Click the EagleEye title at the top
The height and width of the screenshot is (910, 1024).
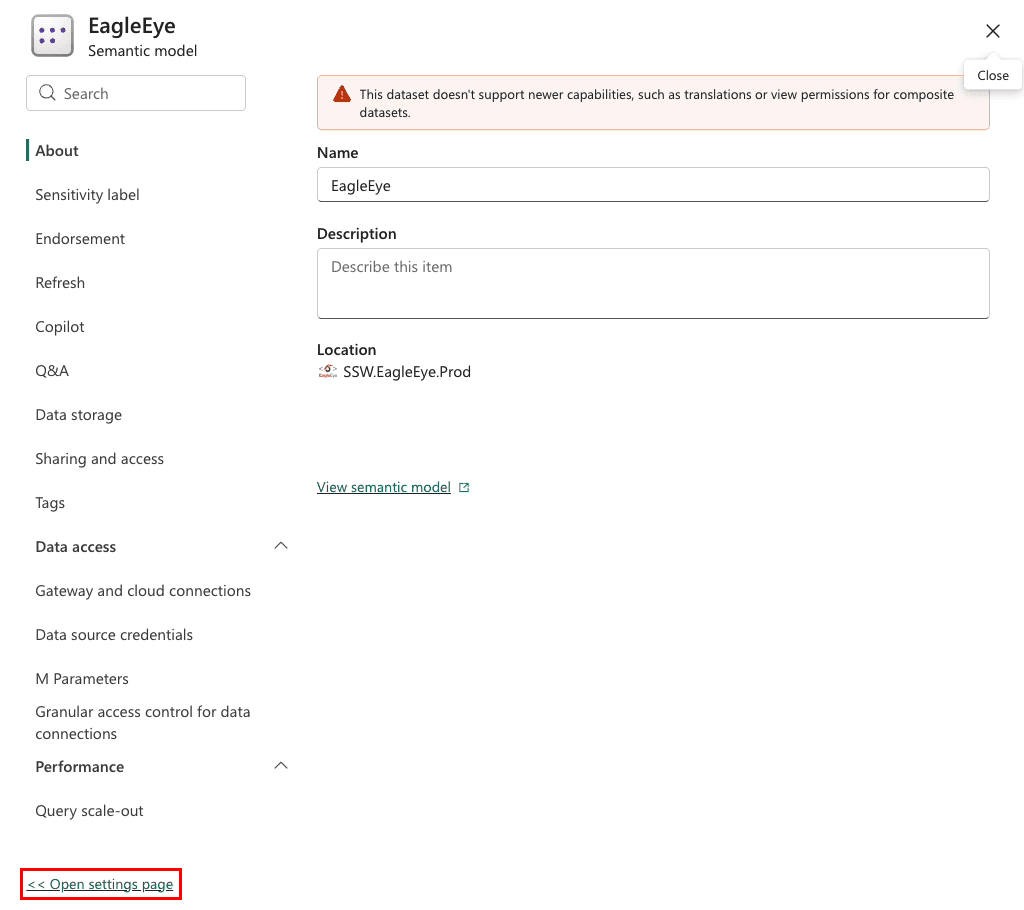click(132, 25)
